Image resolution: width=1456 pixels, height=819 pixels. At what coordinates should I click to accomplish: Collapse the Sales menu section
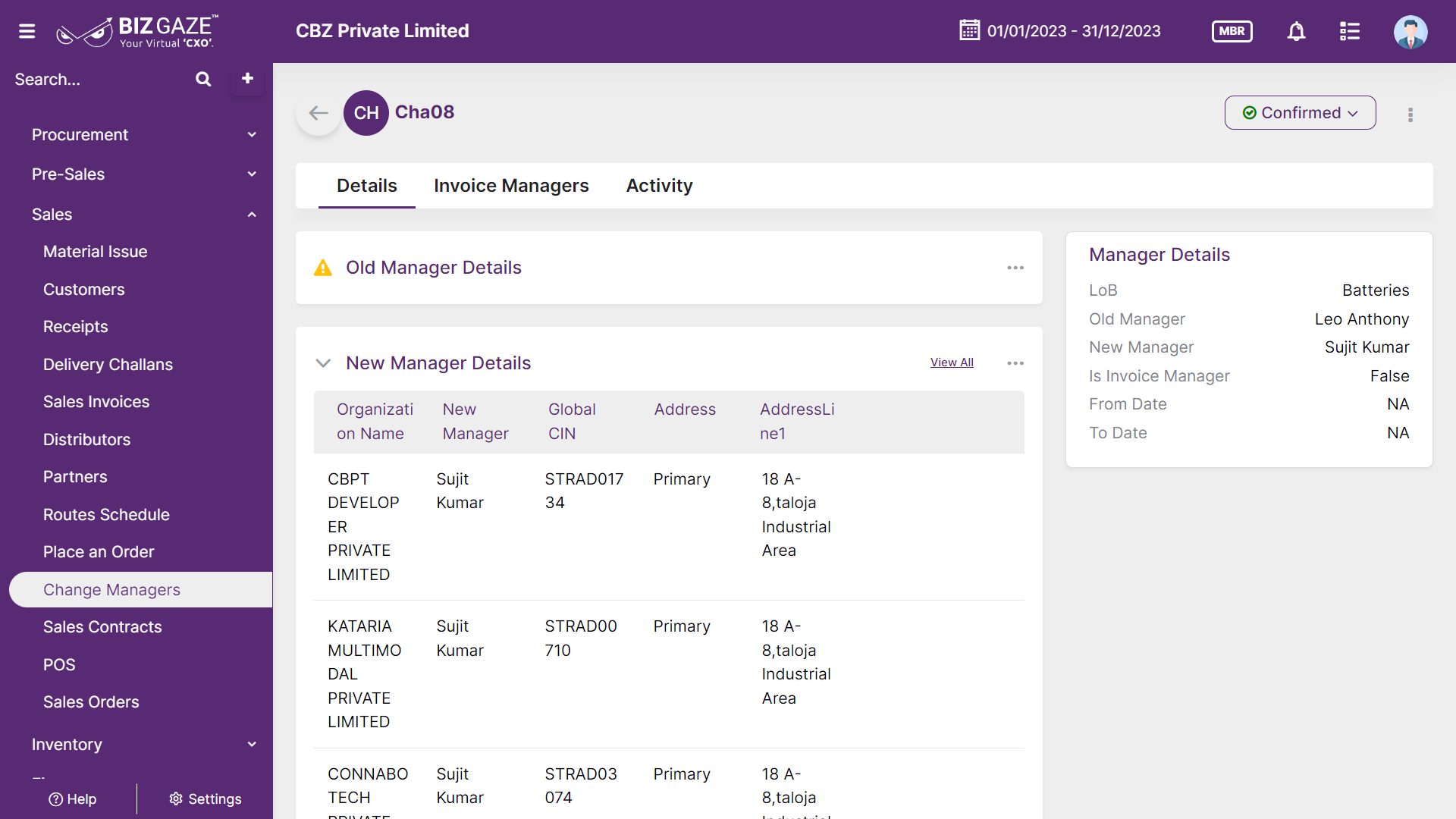(144, 215)
